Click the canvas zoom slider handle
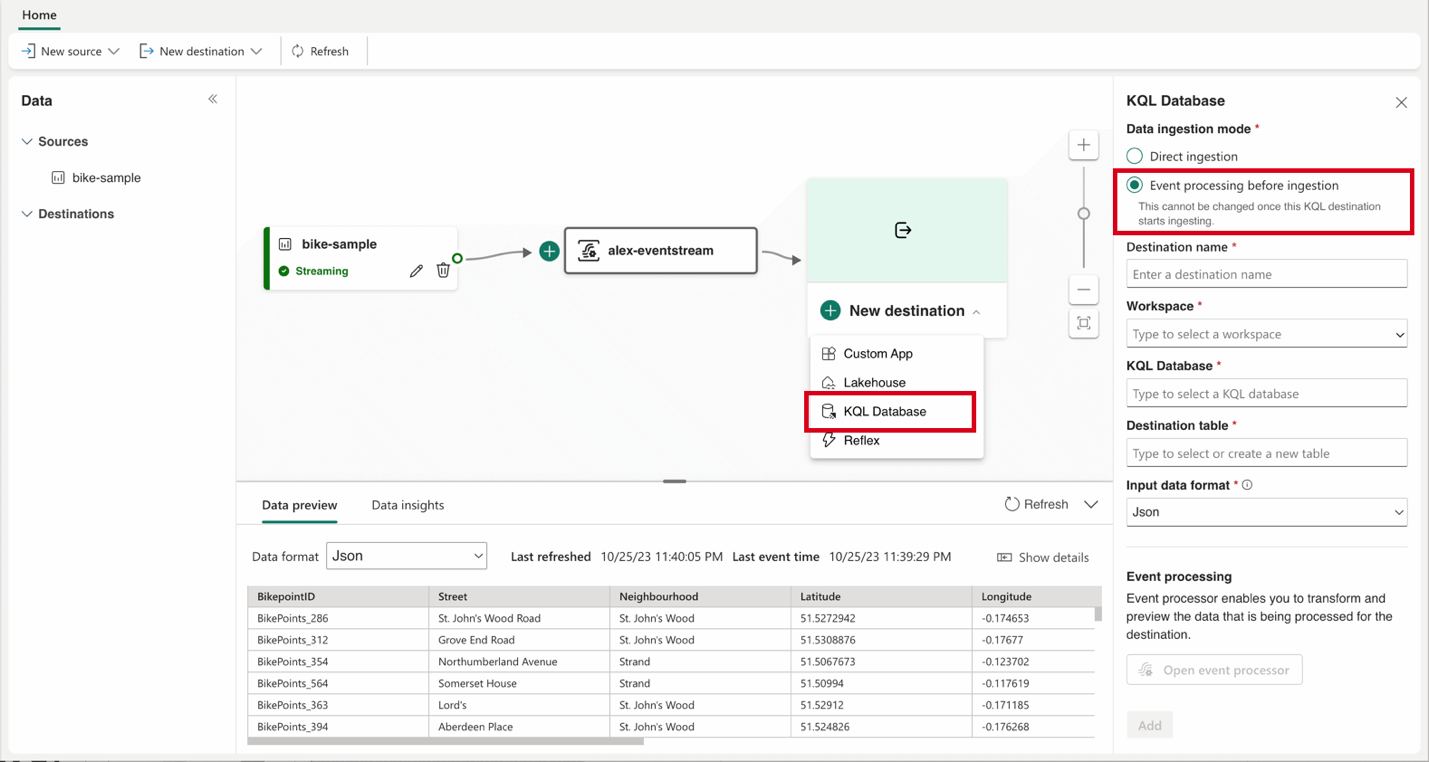 click(x=1084, y=214)
